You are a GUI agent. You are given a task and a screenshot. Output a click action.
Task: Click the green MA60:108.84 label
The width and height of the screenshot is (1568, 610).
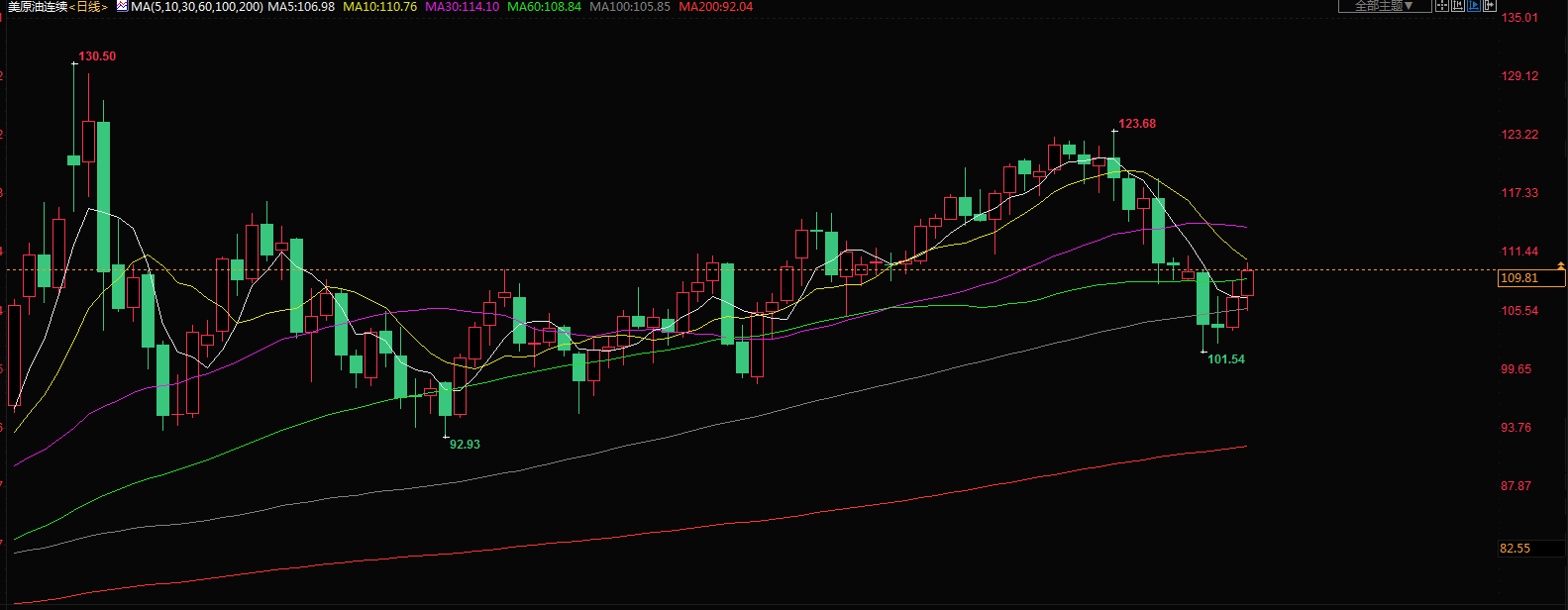[x=544, y=7]
